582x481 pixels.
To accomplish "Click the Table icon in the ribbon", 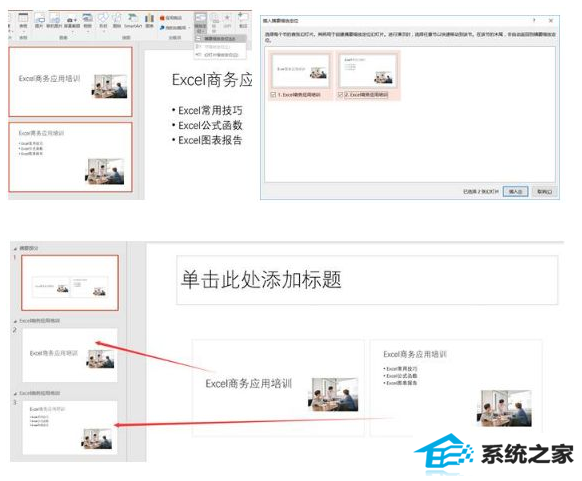I will (23, 20).
